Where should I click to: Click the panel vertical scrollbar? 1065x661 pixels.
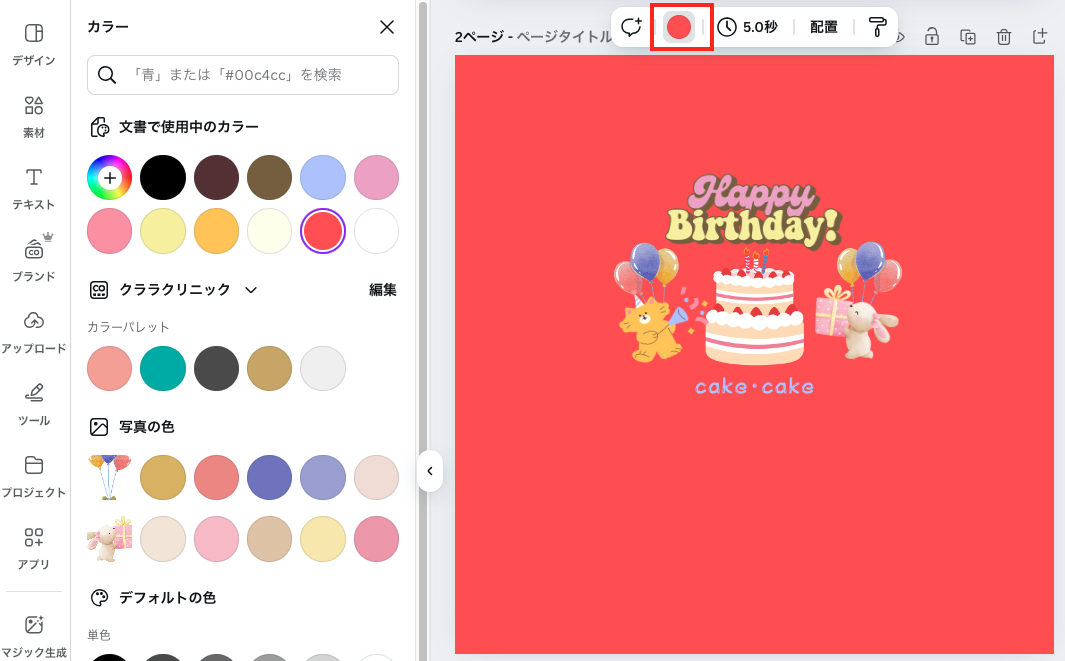[x=423, y=330]
